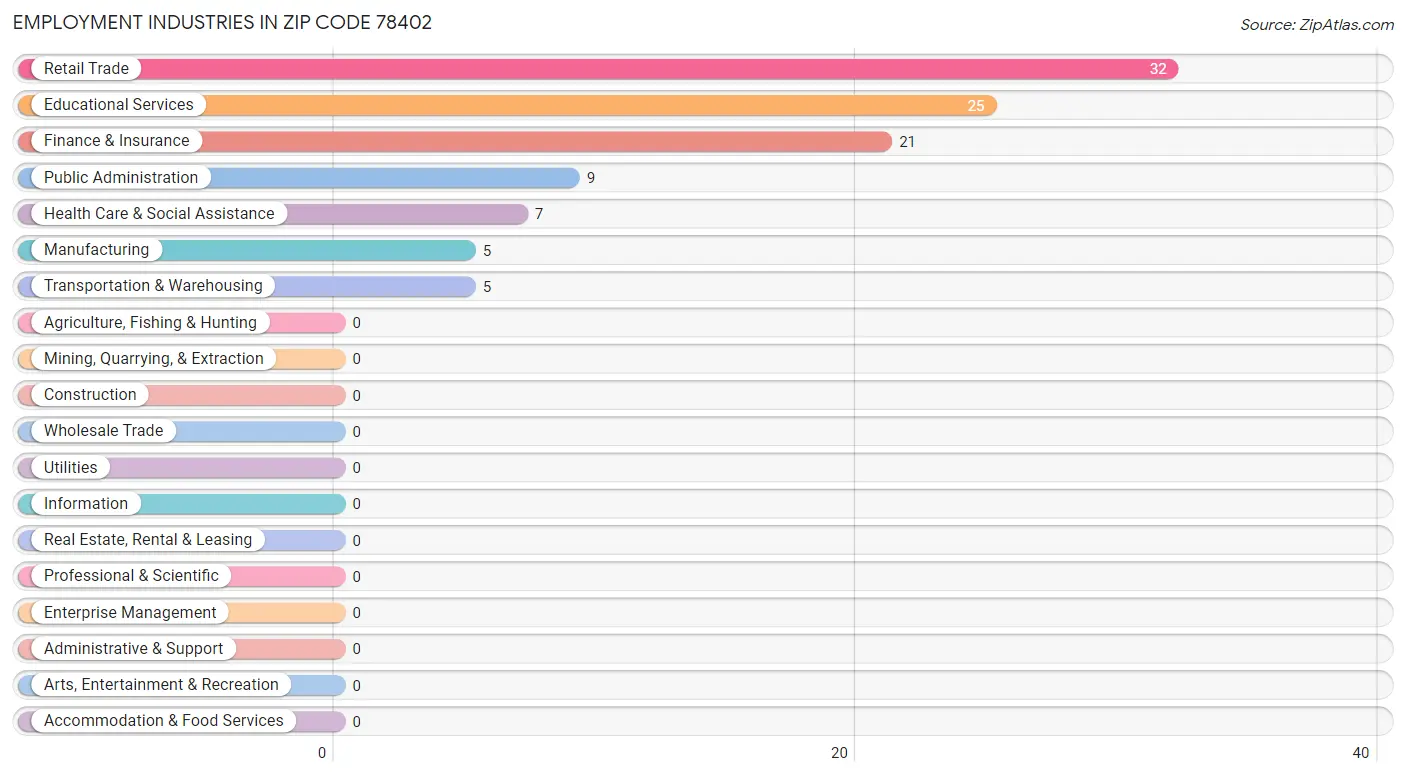The width and height of the screenshot is (1406, 776).
Task: Click the x-axis tick label 20
Action: 841,753
